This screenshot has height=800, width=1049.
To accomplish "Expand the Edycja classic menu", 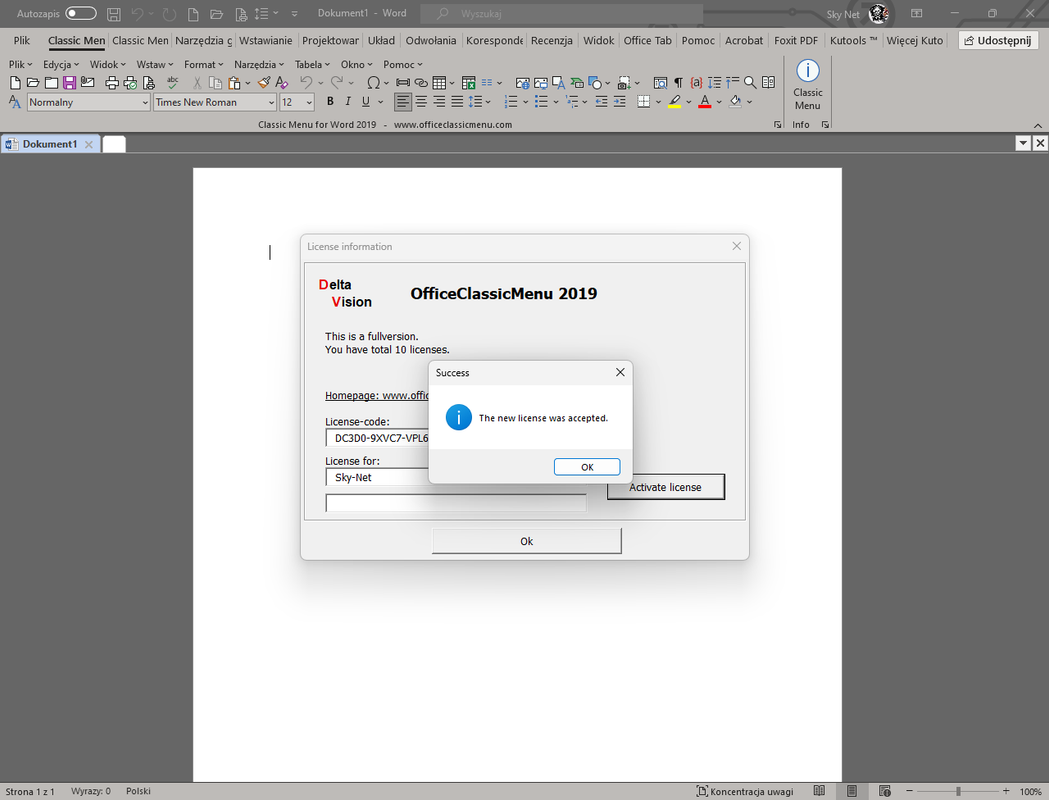I will point(61,64).
